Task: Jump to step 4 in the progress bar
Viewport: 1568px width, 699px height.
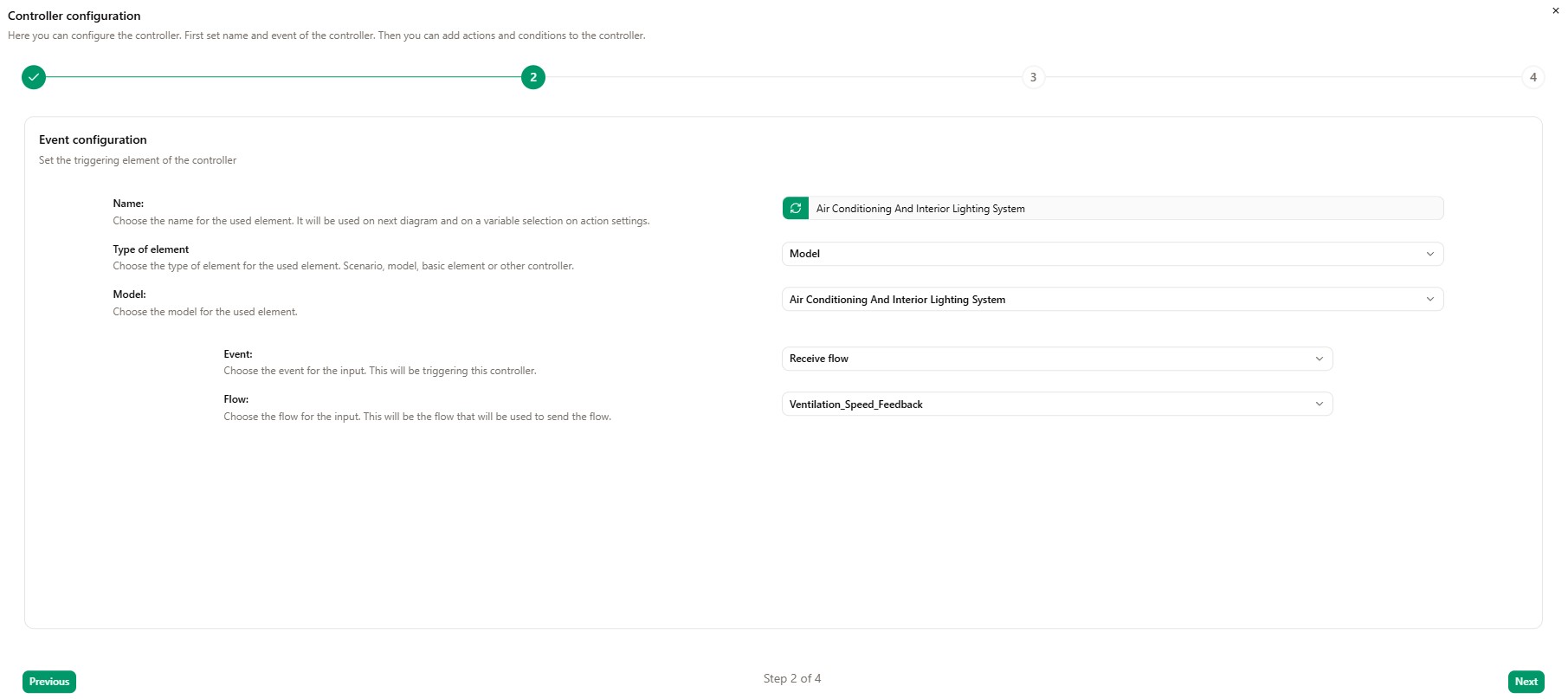Action: point(1533,77)
